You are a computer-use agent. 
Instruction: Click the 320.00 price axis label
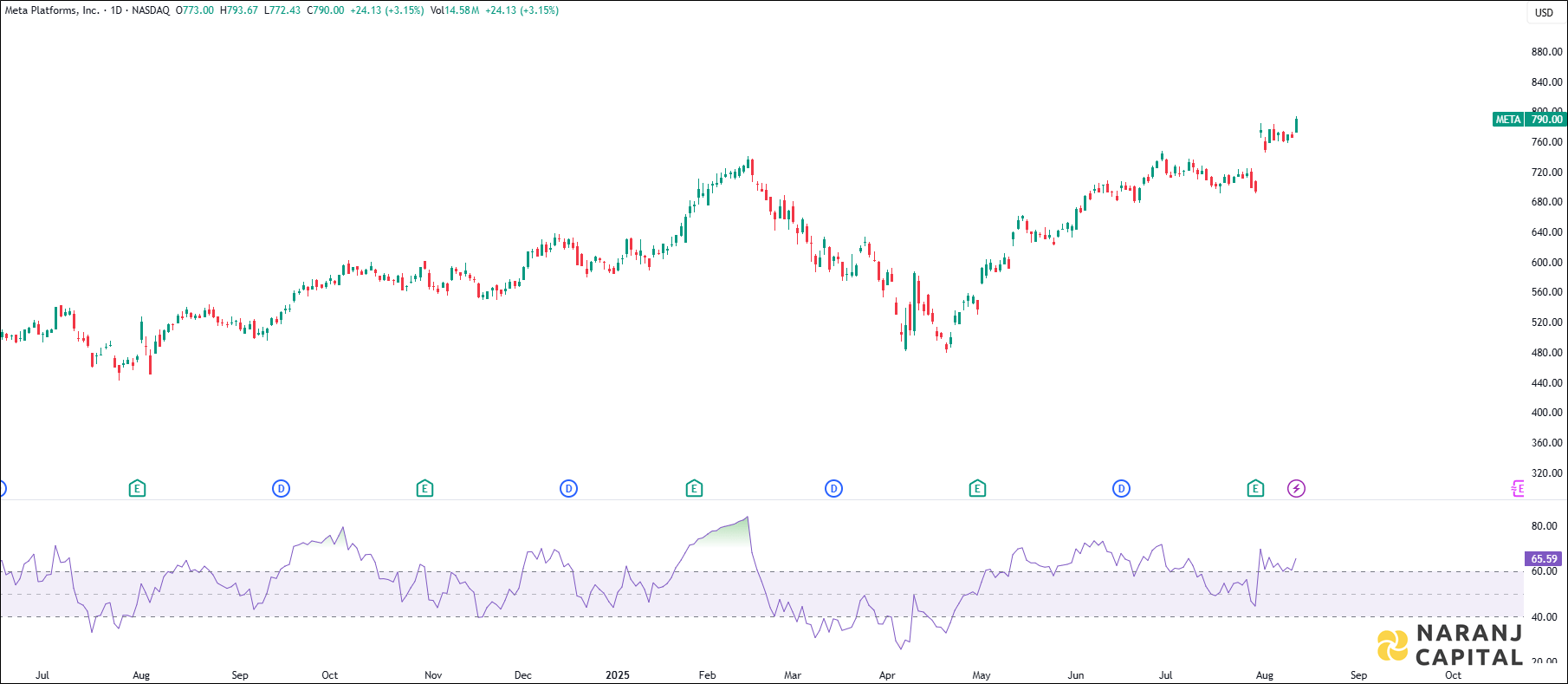coord(1547,473)
